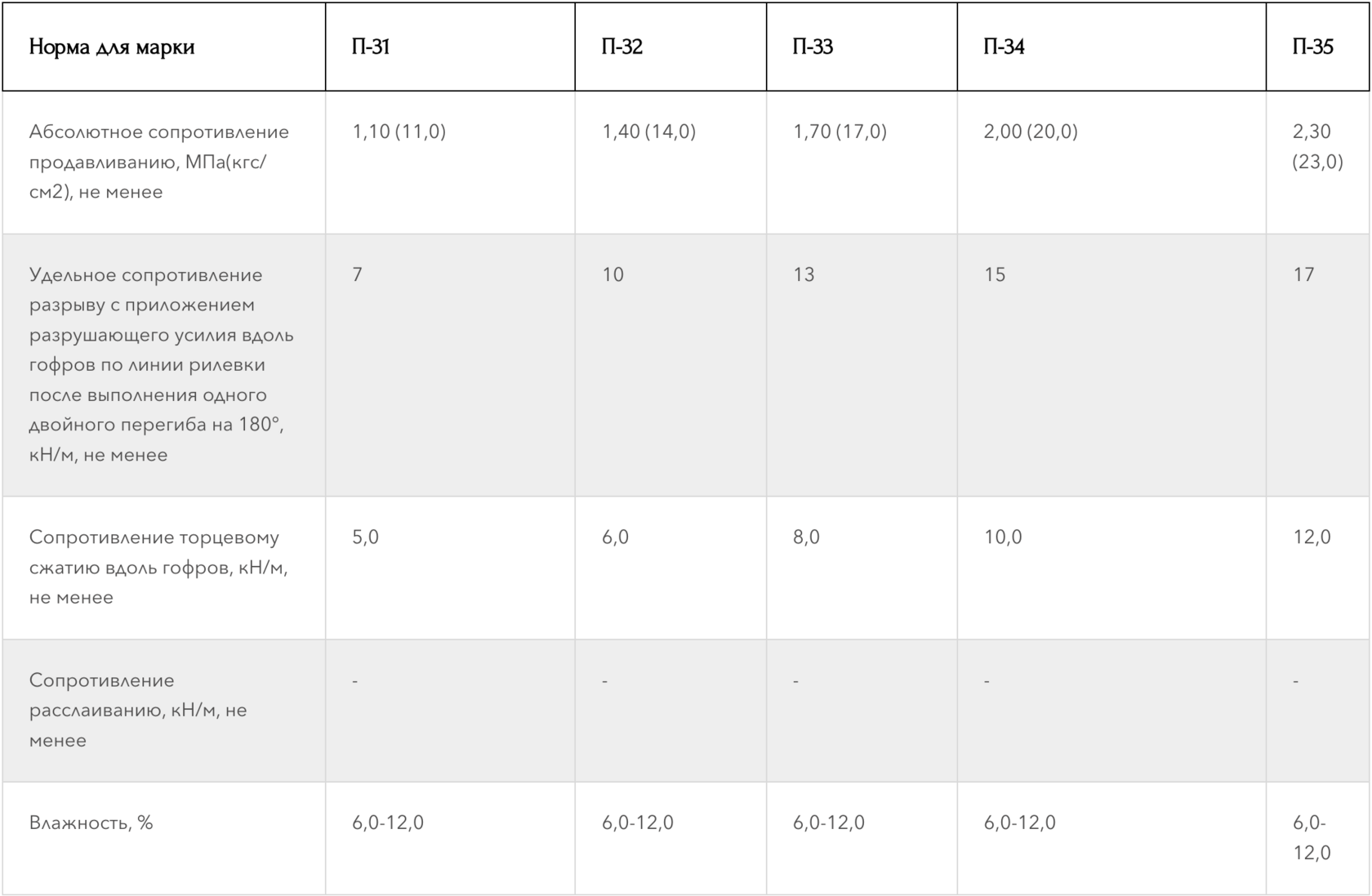Click the П-33 column header

[813, 47]
